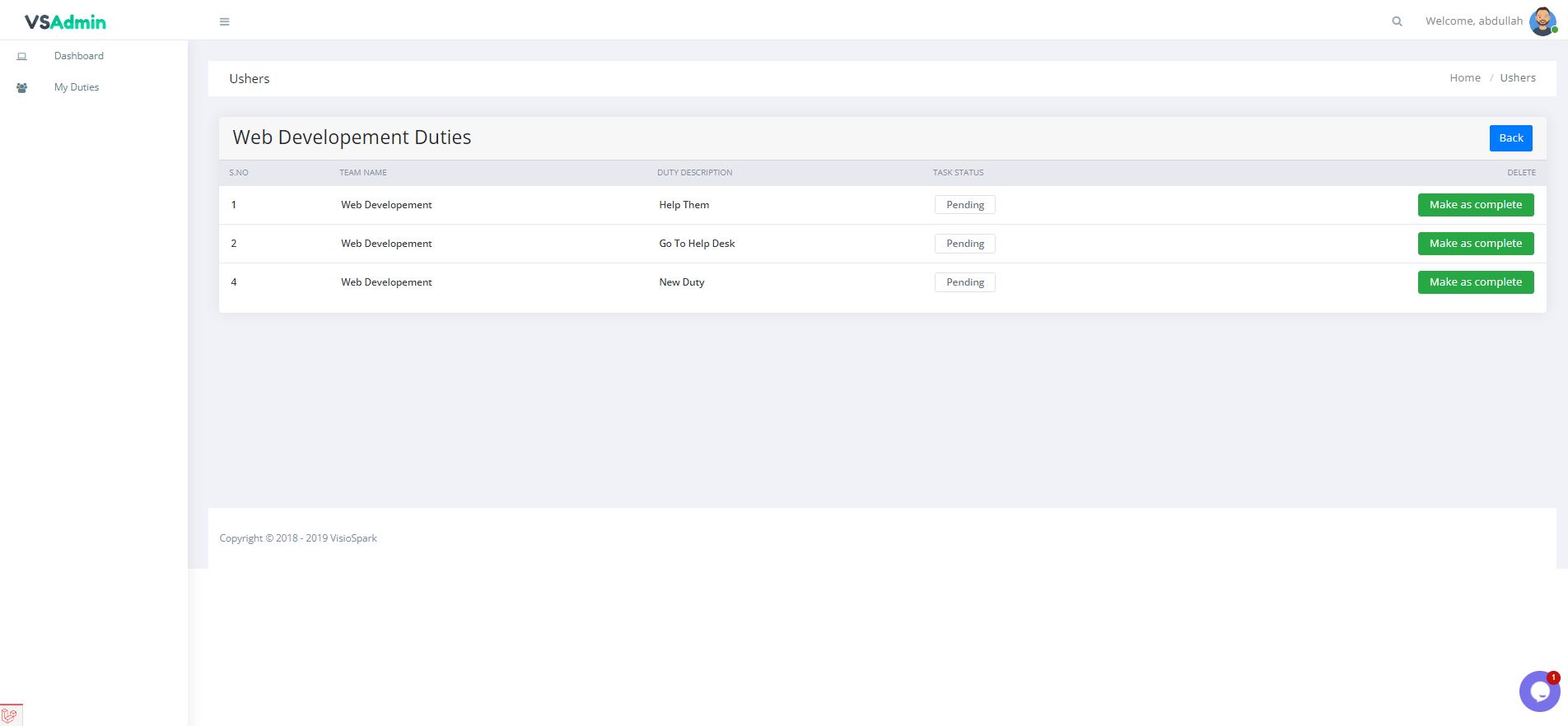Click the Laravel debug icon at bottom-left
Screen dimensions: 1568x726
tap(10, 715)
